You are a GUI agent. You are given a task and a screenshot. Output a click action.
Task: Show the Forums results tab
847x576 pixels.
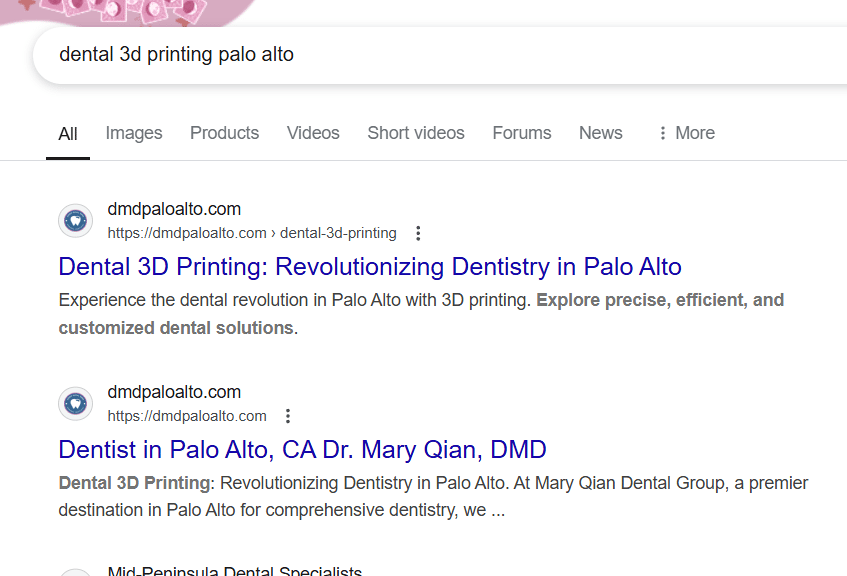(522, 133)
